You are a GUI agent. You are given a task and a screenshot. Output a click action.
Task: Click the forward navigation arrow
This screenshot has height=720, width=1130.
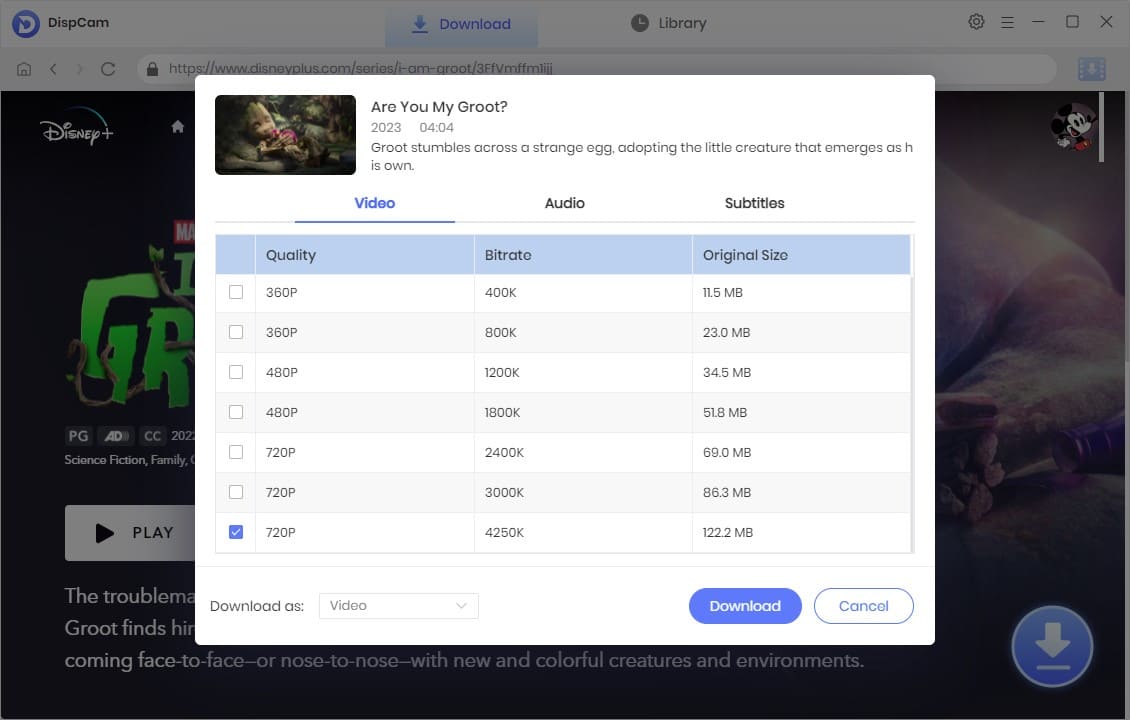pyautogui.click(x=80, y=68)
